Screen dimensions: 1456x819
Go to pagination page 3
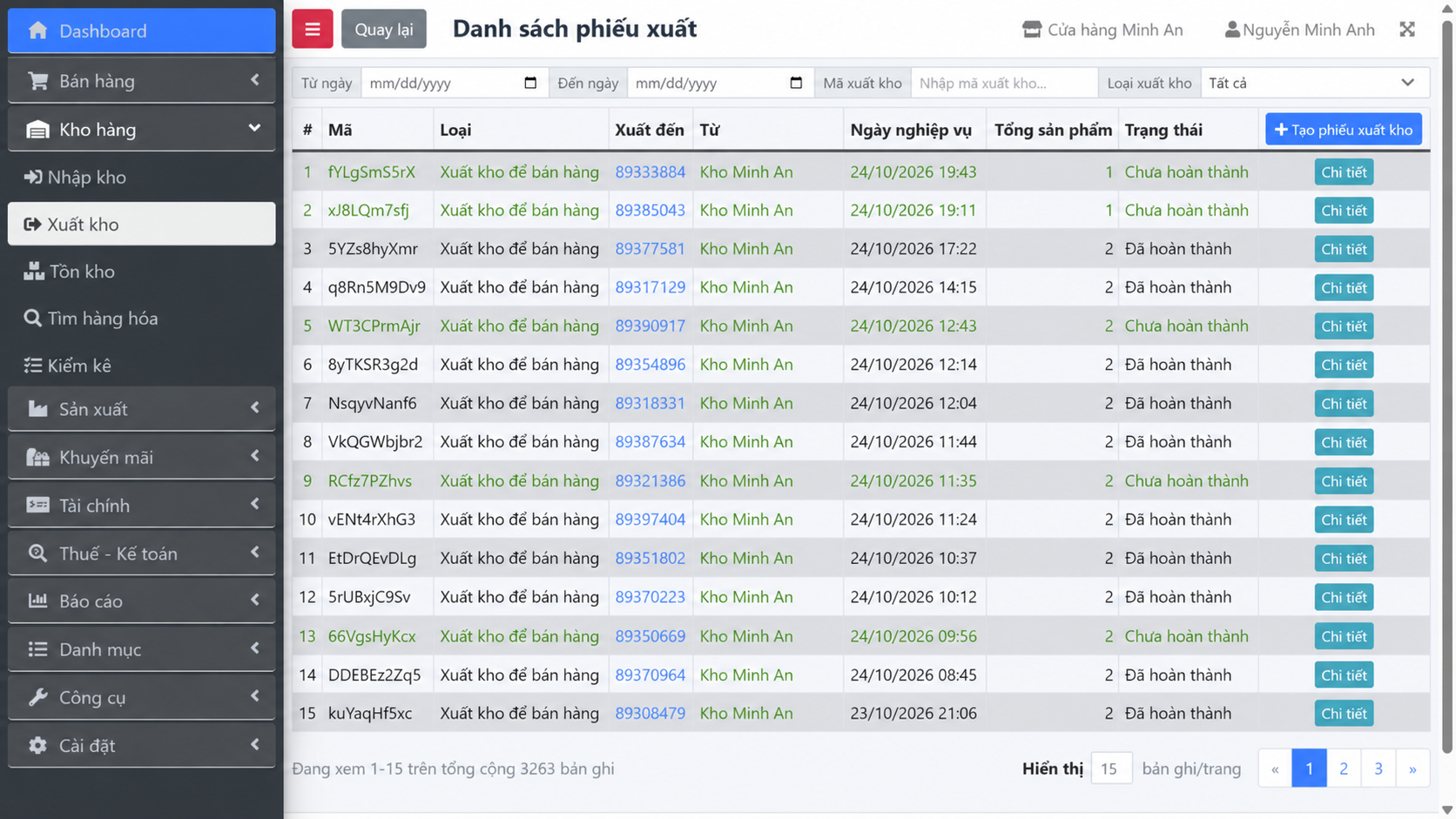(x=1378, y=768)
